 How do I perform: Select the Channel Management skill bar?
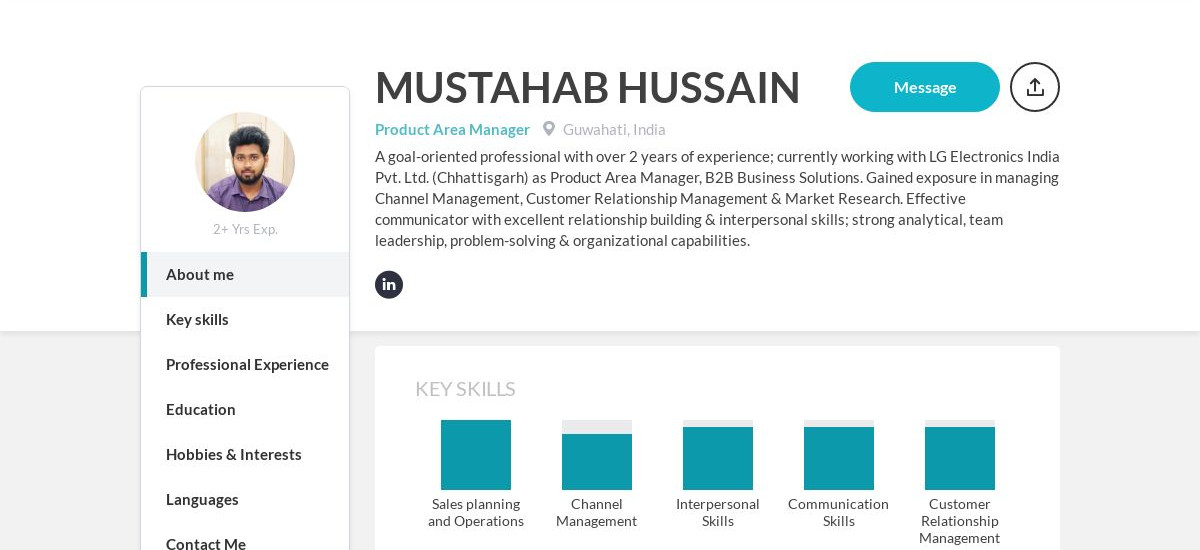(597, 455)
